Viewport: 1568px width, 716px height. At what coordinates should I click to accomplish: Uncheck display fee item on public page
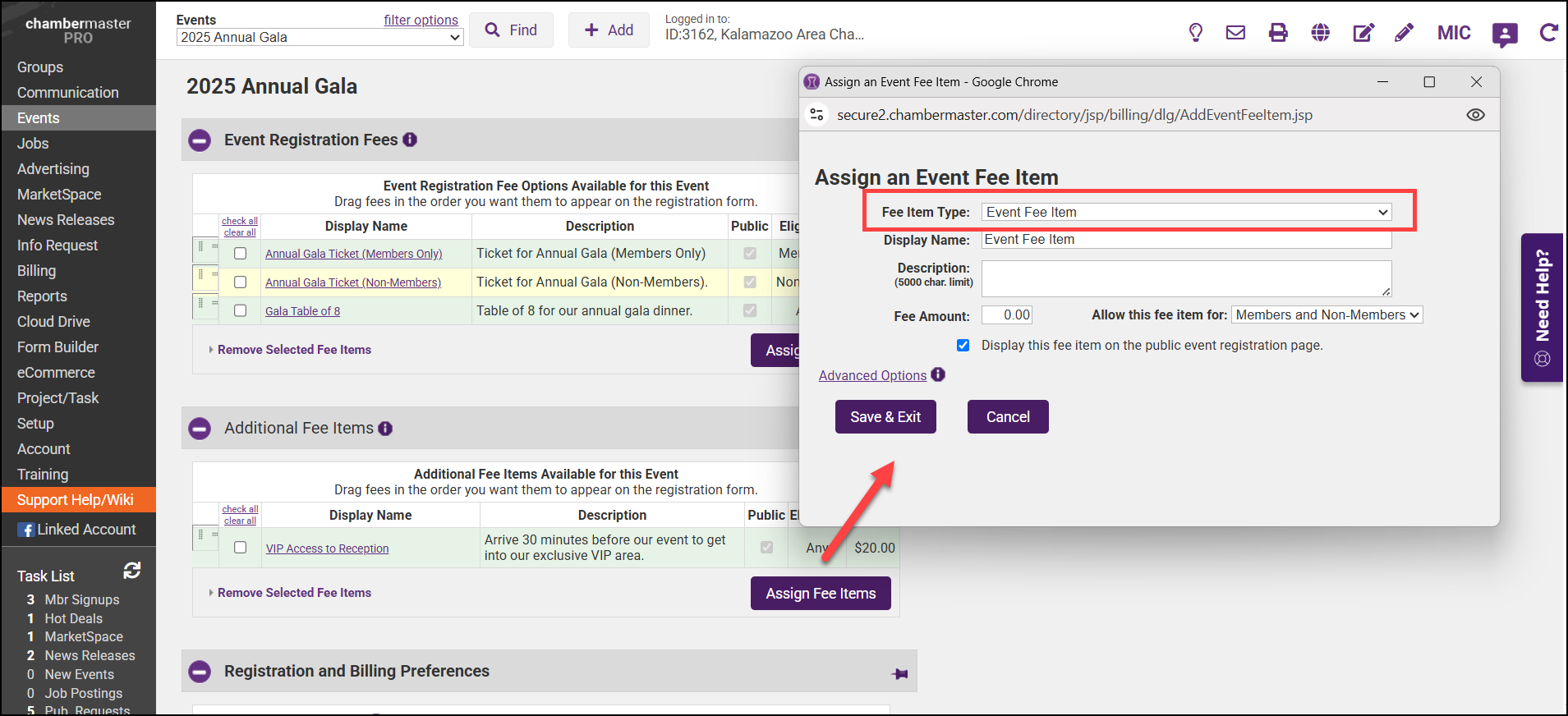tap(963, 346)
